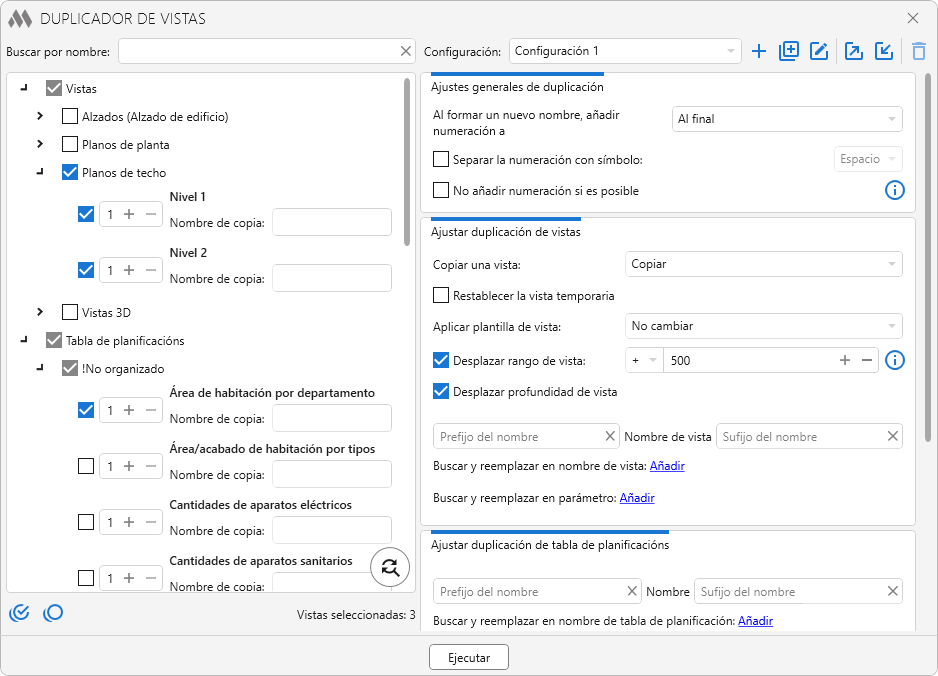Rename configuration using the edit icon
The width and height of the screenshot is (938, 676).
click(819, 51)
